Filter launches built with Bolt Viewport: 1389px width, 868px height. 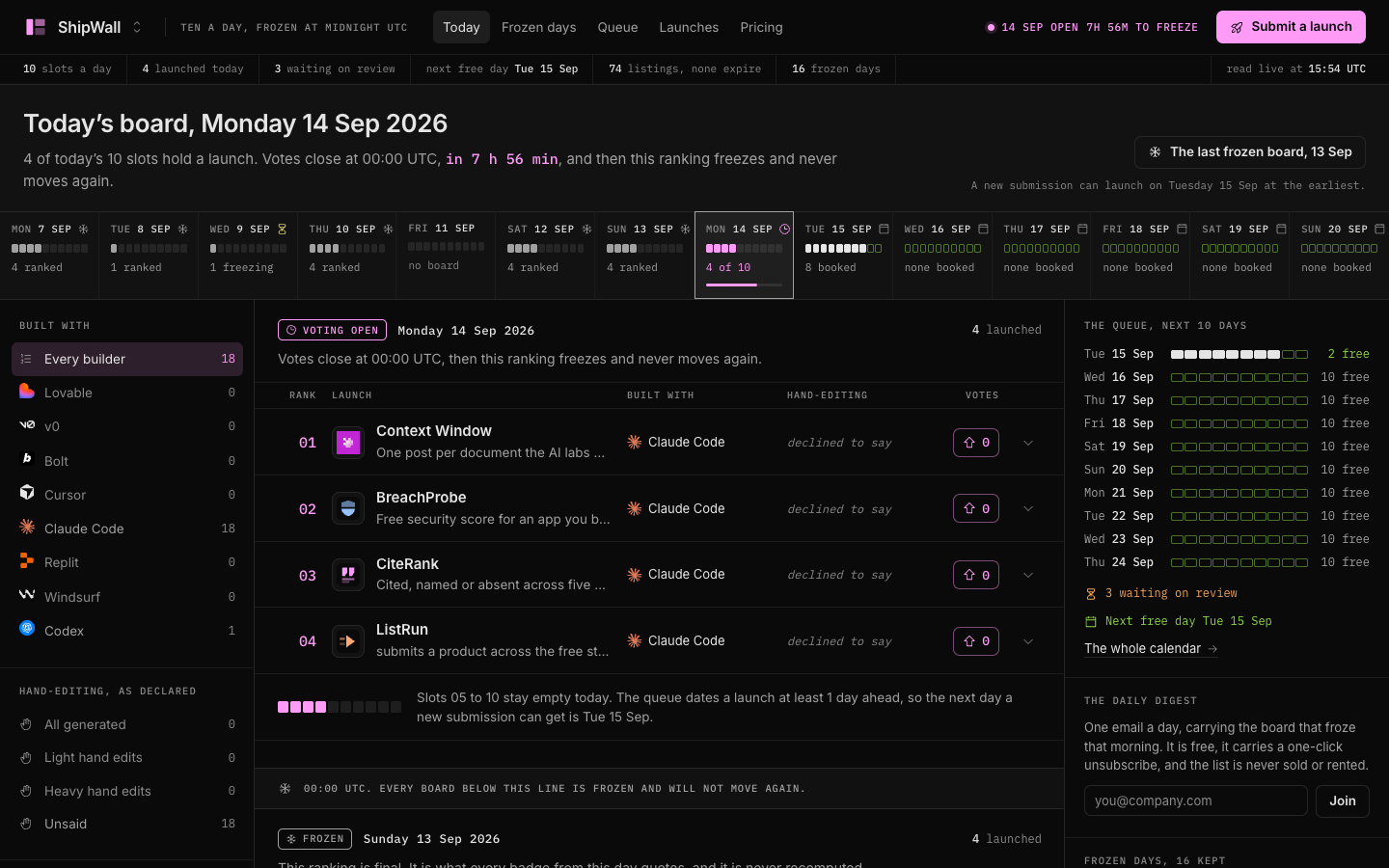pyautogui.click(x=127, y=461)
